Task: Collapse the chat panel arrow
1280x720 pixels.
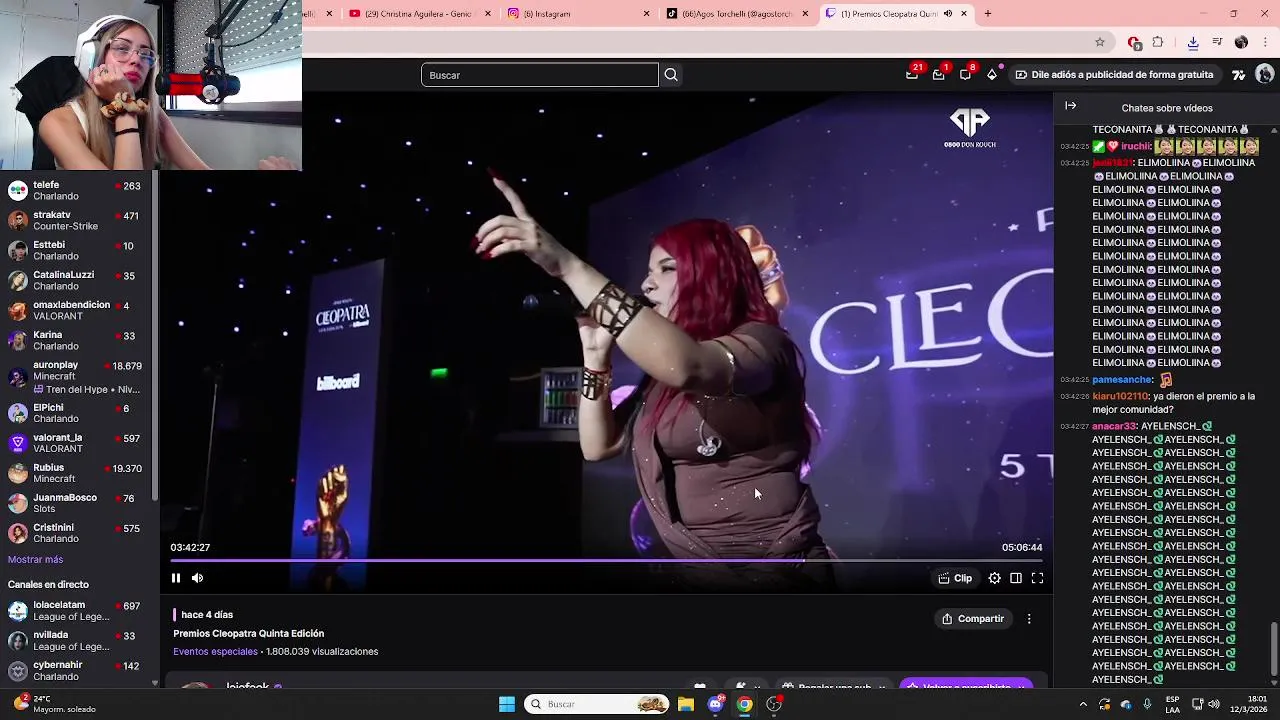Action: click(x=1071, y=106)
